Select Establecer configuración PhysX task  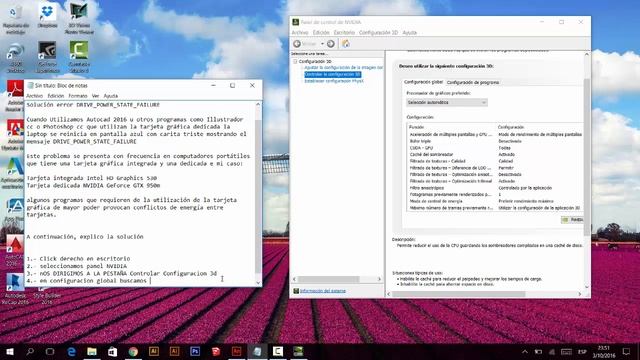[334, 81]
